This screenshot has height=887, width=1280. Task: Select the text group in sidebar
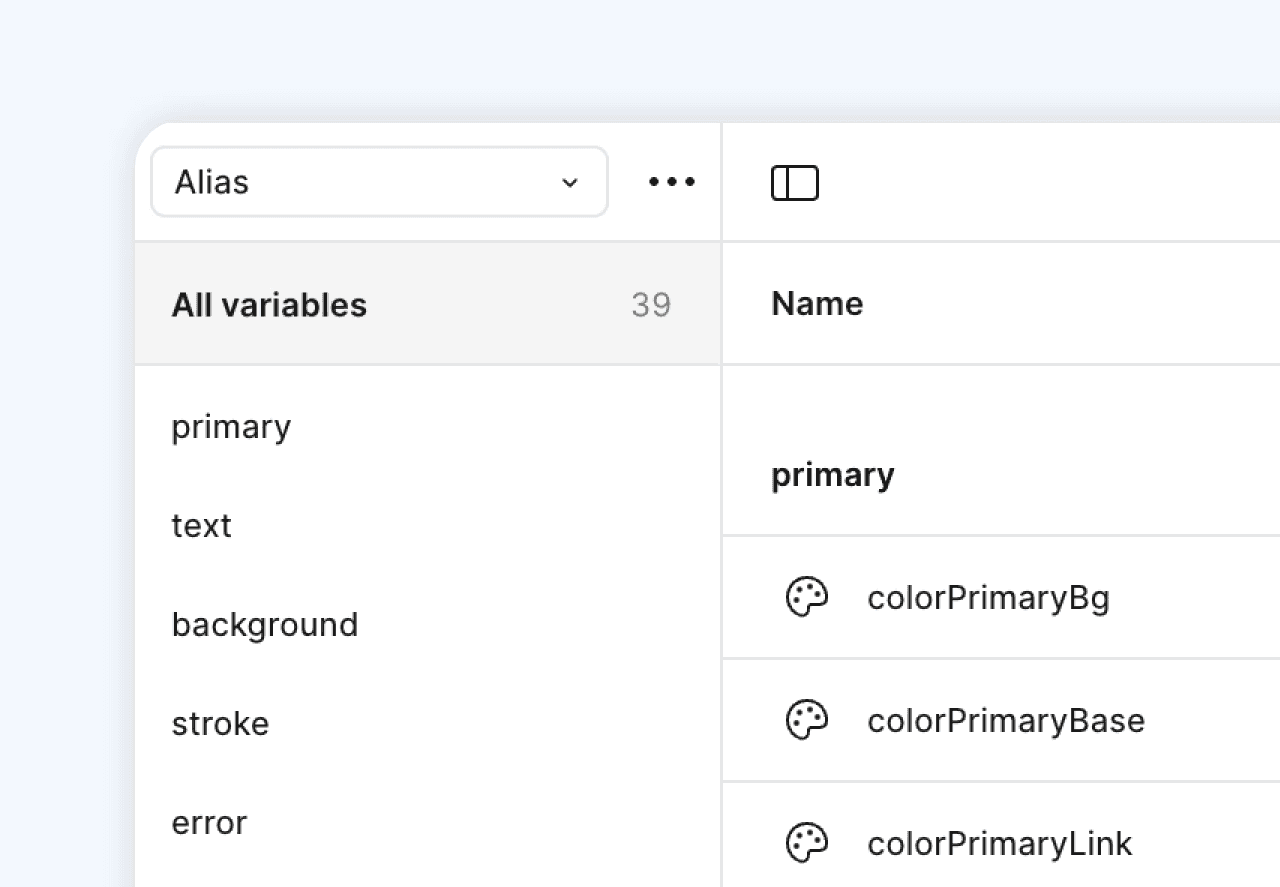pyautogui.click(x=202, y=526)
